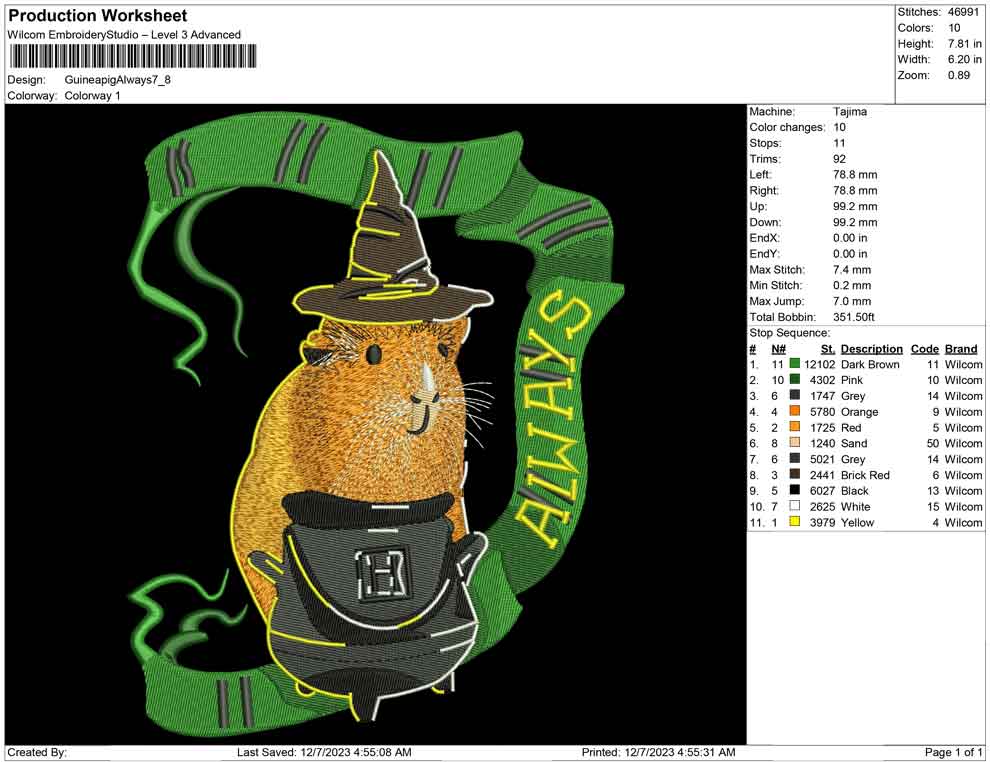
Task: Click the EndX value 0.00 in
Action: click(850, 238)
